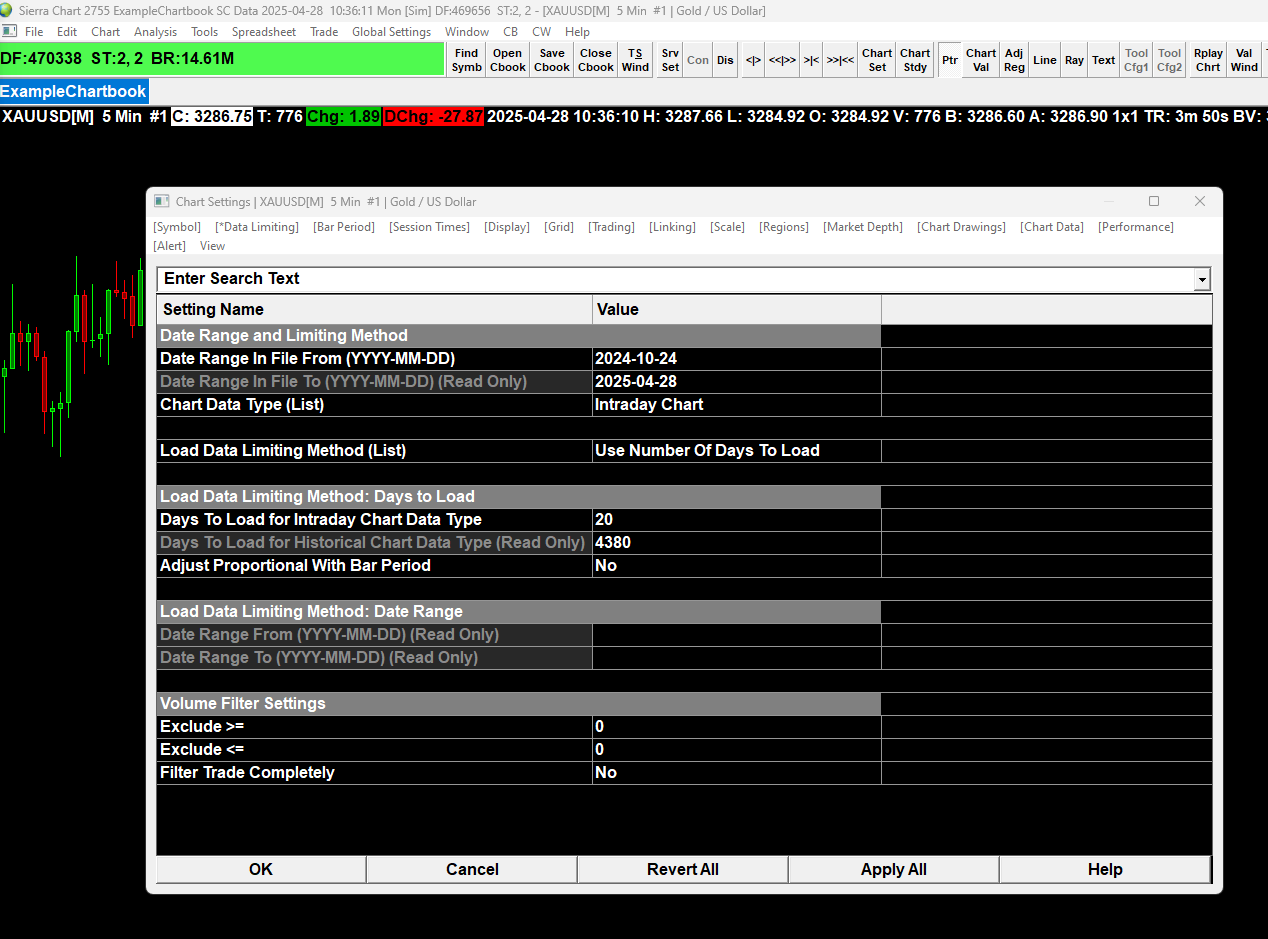The image size is (1268, 939).
Task: Click the Help button in Chart Settings
Action: point(1105,870)
